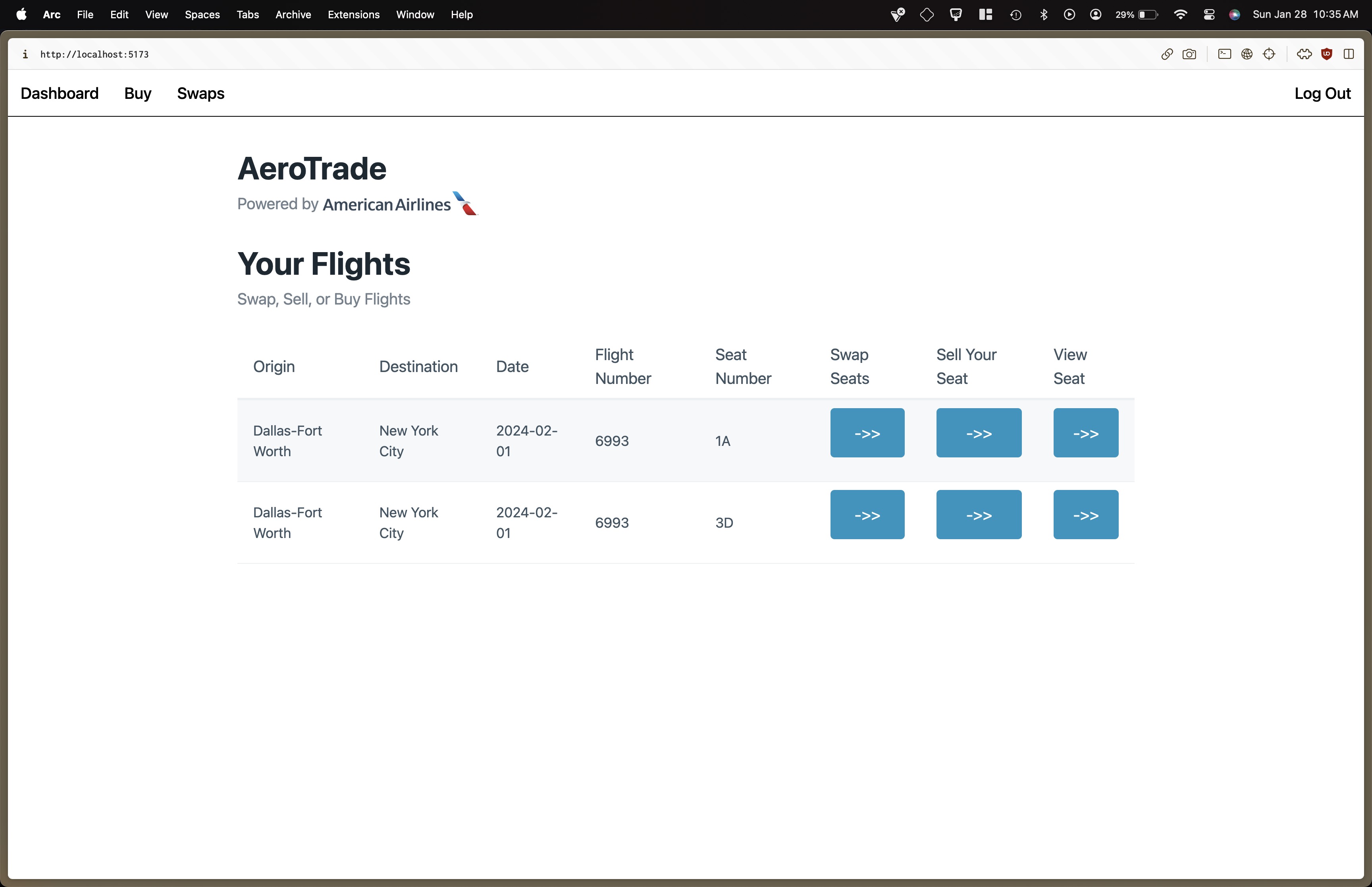
Task: Open Control Center in the menu bar
Action: click(x=1208, y=14)
